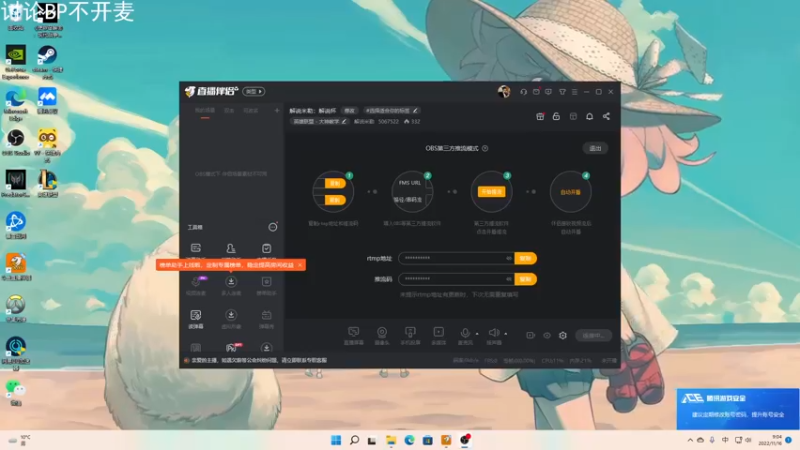
Task: Click the record video icon in bottom bar
Action: [531, 335]
